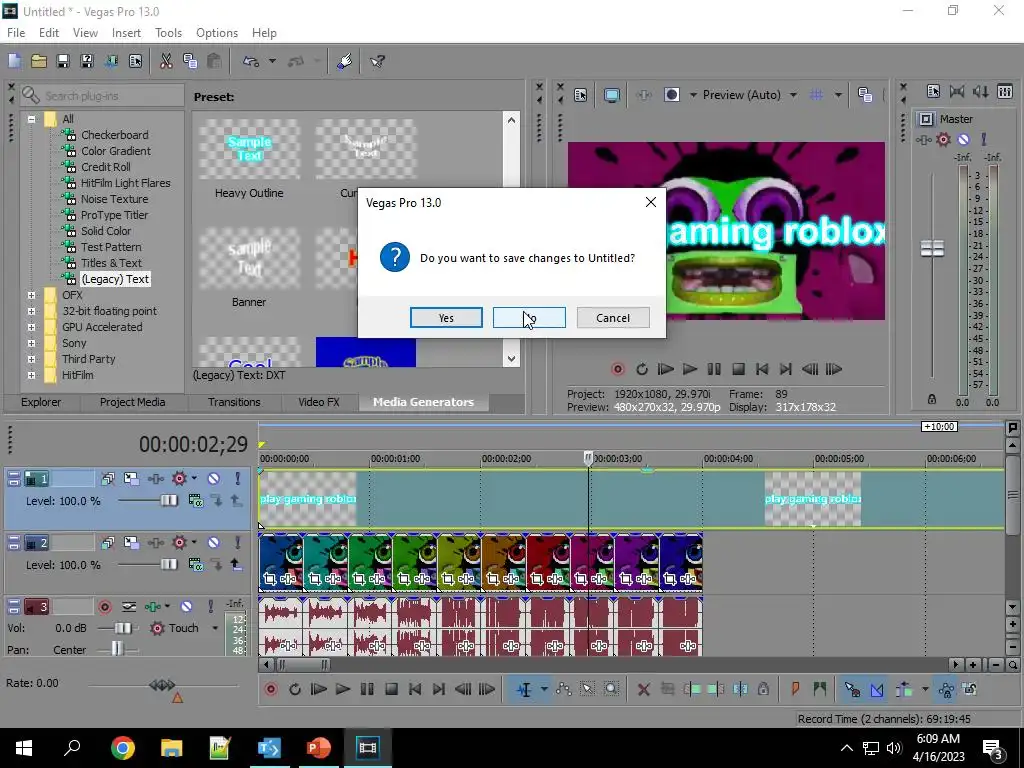Viewport: 1024px width, 768px height.
Task: Click the Search plug-ins field
Action: 103,96
